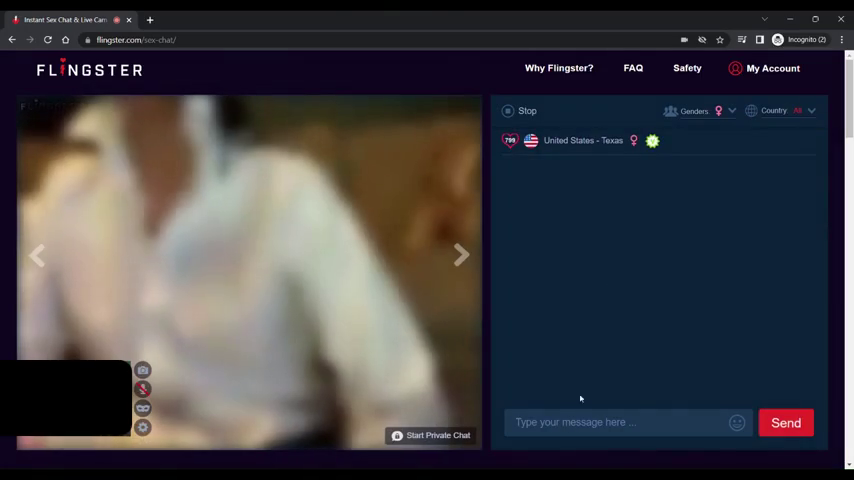Click the United States flag icon

click(x=531, y=141)
